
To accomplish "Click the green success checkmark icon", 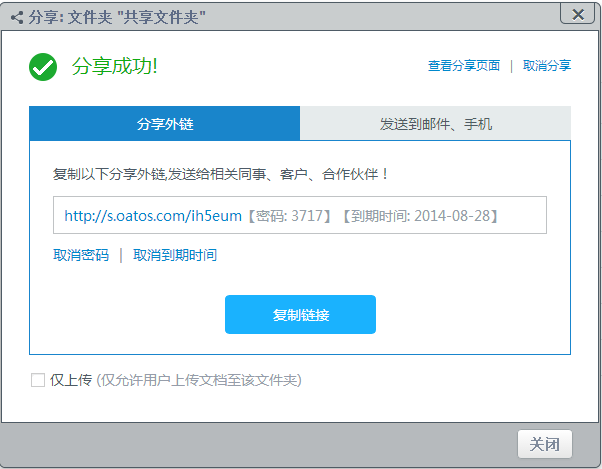I will 43,67.
